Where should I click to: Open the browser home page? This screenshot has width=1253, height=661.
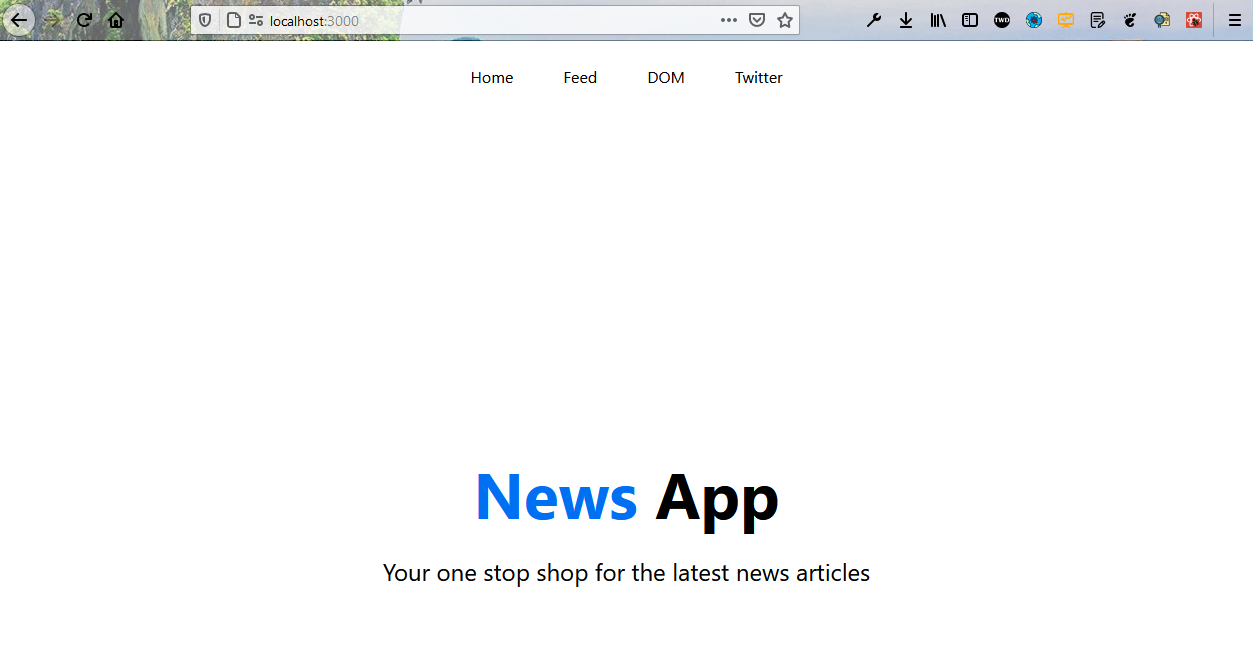[x=116, y=20]
